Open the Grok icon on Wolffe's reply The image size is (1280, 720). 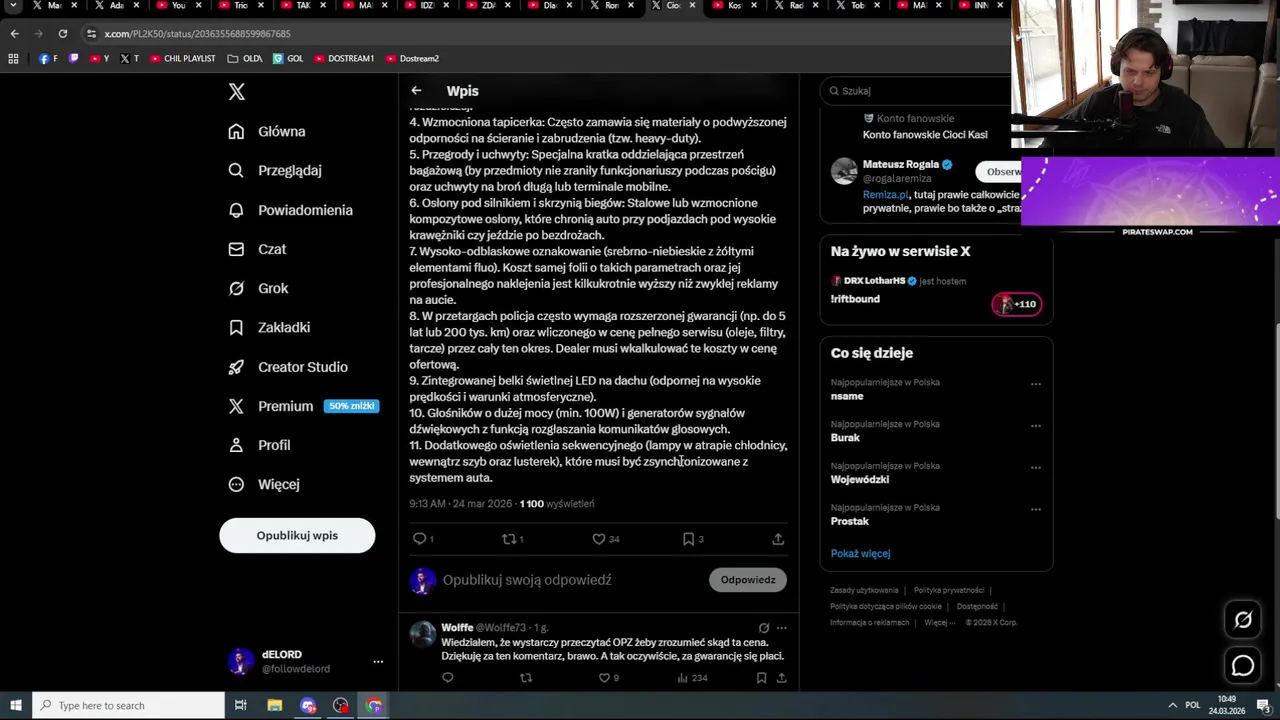pos(763,628)
